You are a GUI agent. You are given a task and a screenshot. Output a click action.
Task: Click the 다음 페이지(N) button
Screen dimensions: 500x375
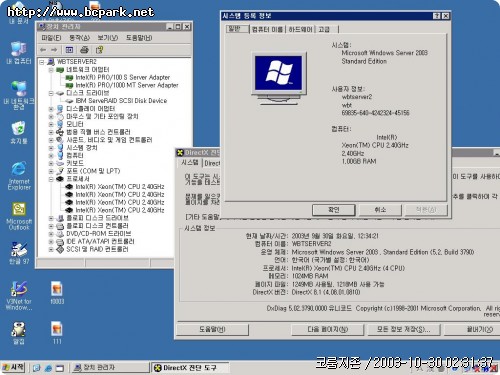328,329
